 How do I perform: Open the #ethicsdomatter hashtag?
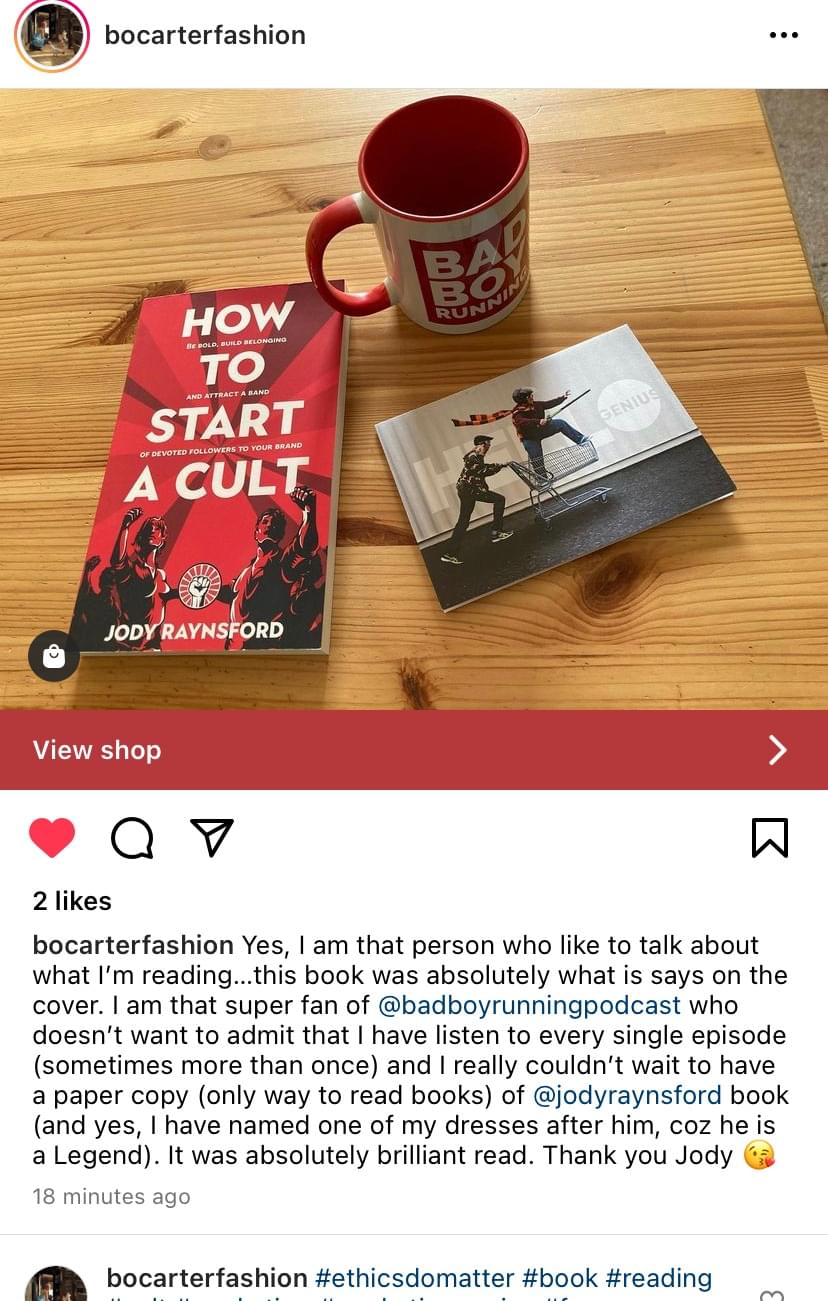click(415, 1278)
